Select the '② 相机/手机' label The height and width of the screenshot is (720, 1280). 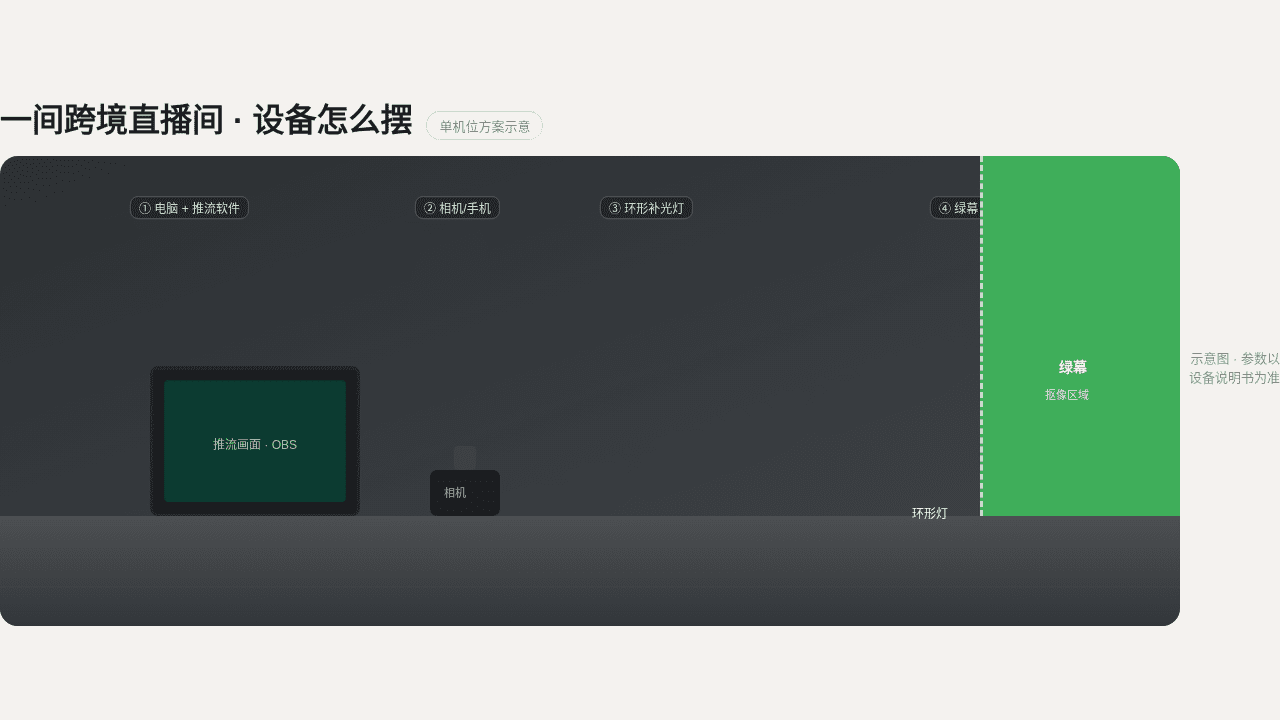(457, 208)
